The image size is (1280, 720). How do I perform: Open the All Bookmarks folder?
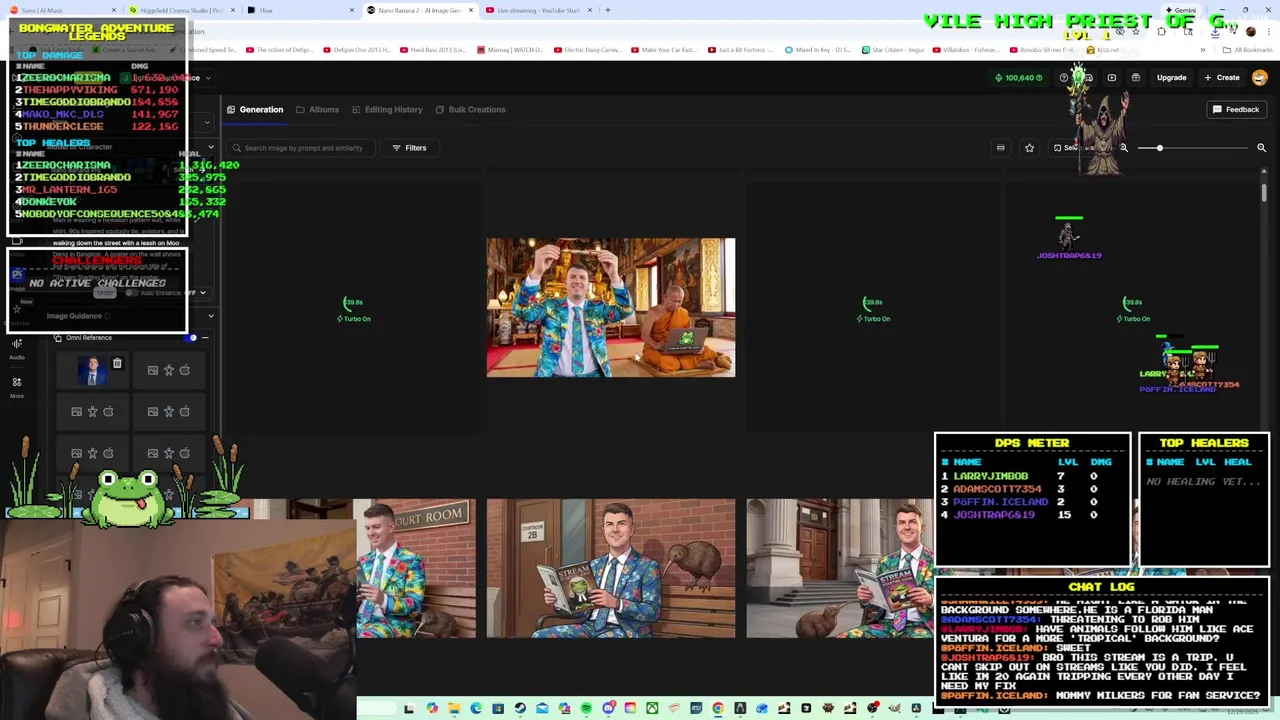tap(1247, 50)
